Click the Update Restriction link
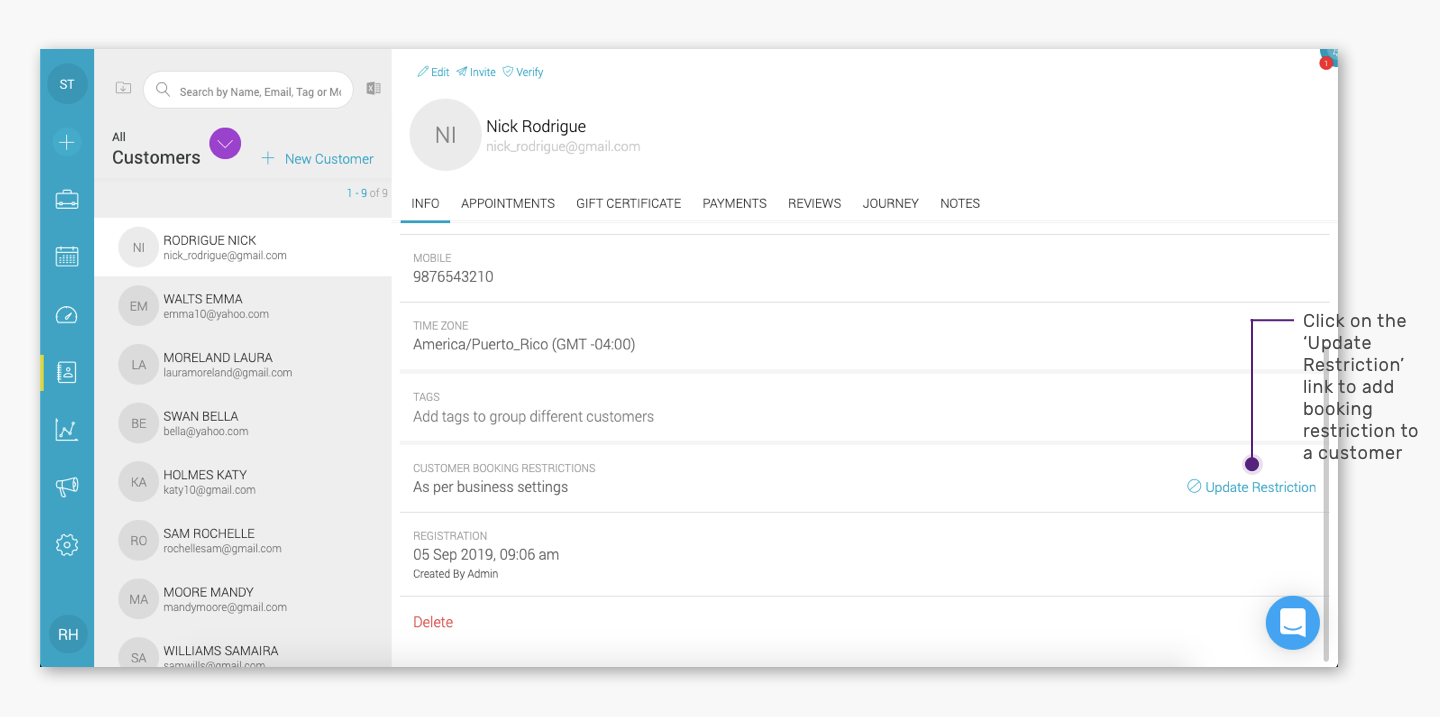Viewport: 1440px width, 718px height. (x=1251, y=487)
